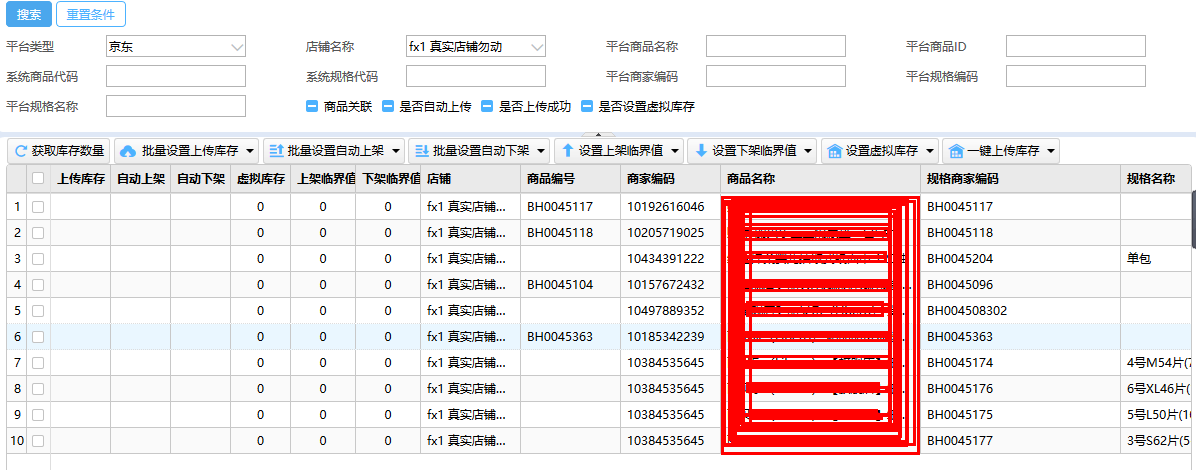Click the 重置条件 button
The height and width of the screenshot is (470, 1196).
[x=91, y=14]
